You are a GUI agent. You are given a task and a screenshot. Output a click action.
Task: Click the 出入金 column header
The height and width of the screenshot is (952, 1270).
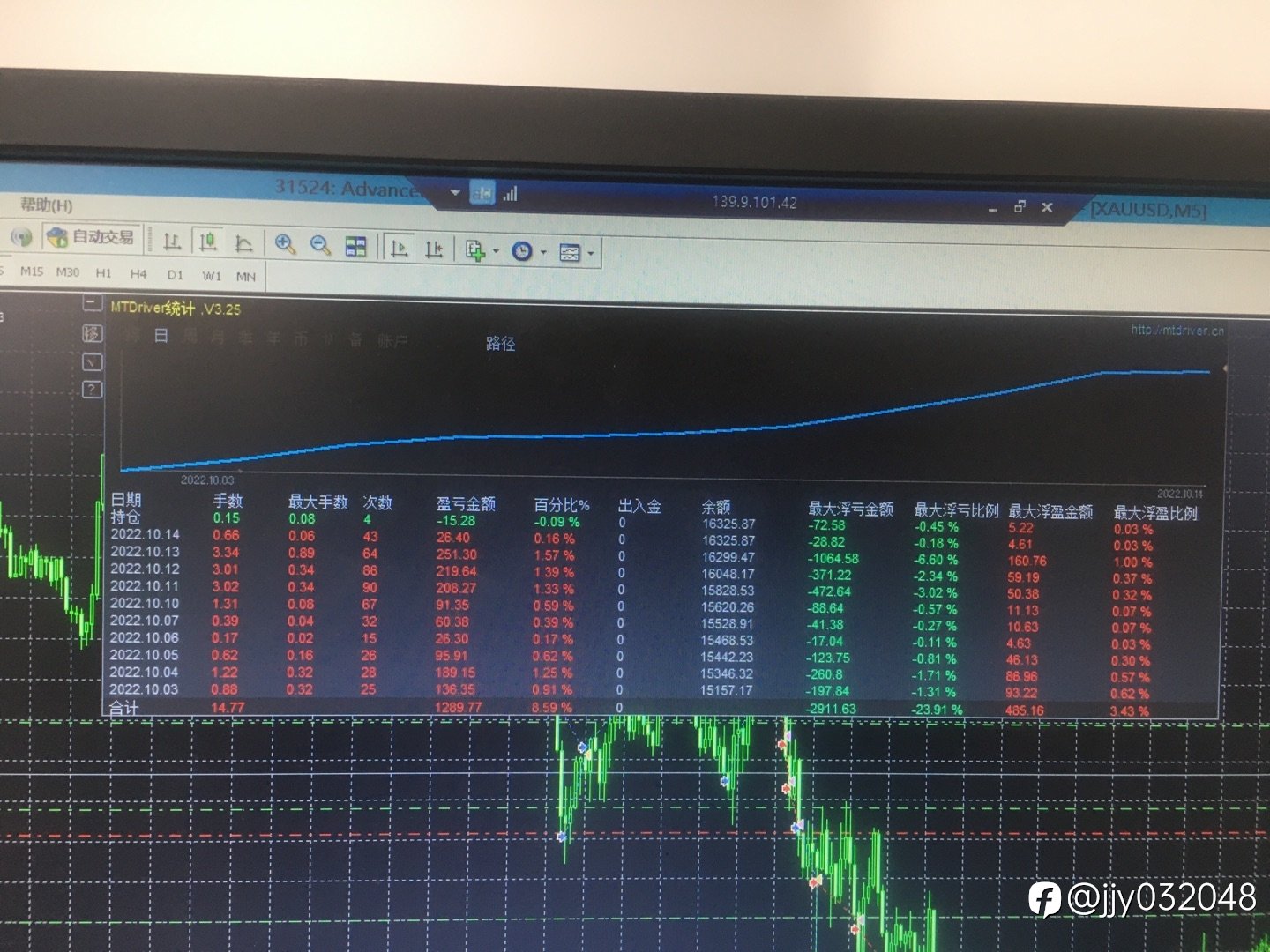click(639, 506)
